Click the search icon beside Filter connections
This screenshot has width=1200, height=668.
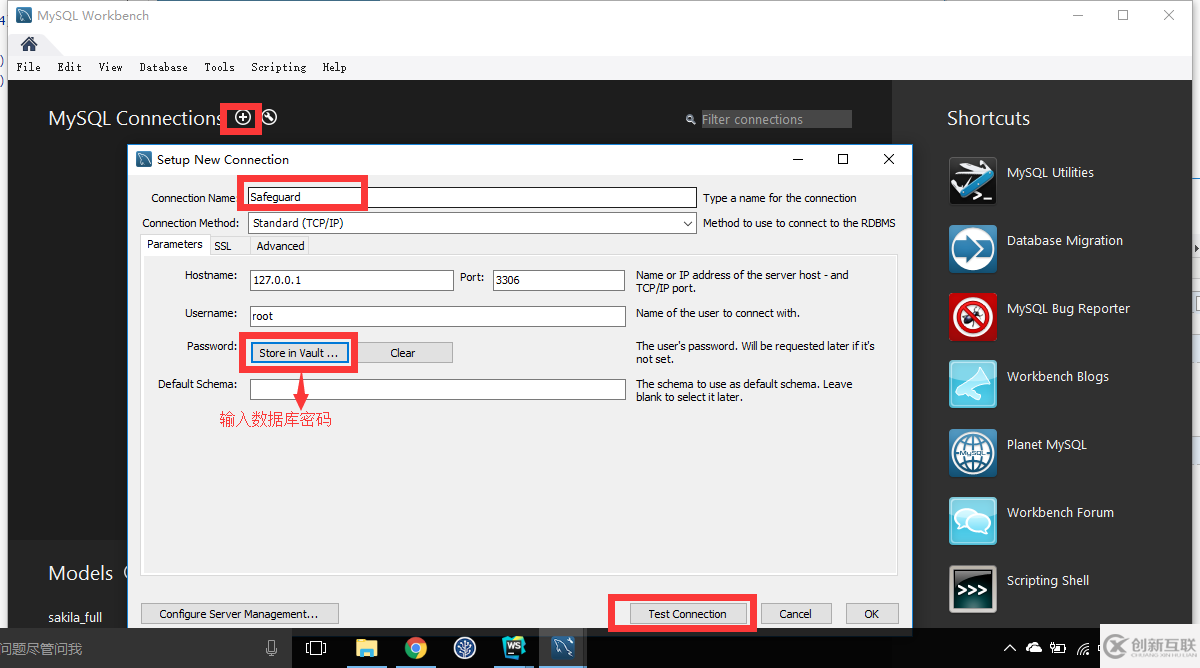click(x=690, y=119)
